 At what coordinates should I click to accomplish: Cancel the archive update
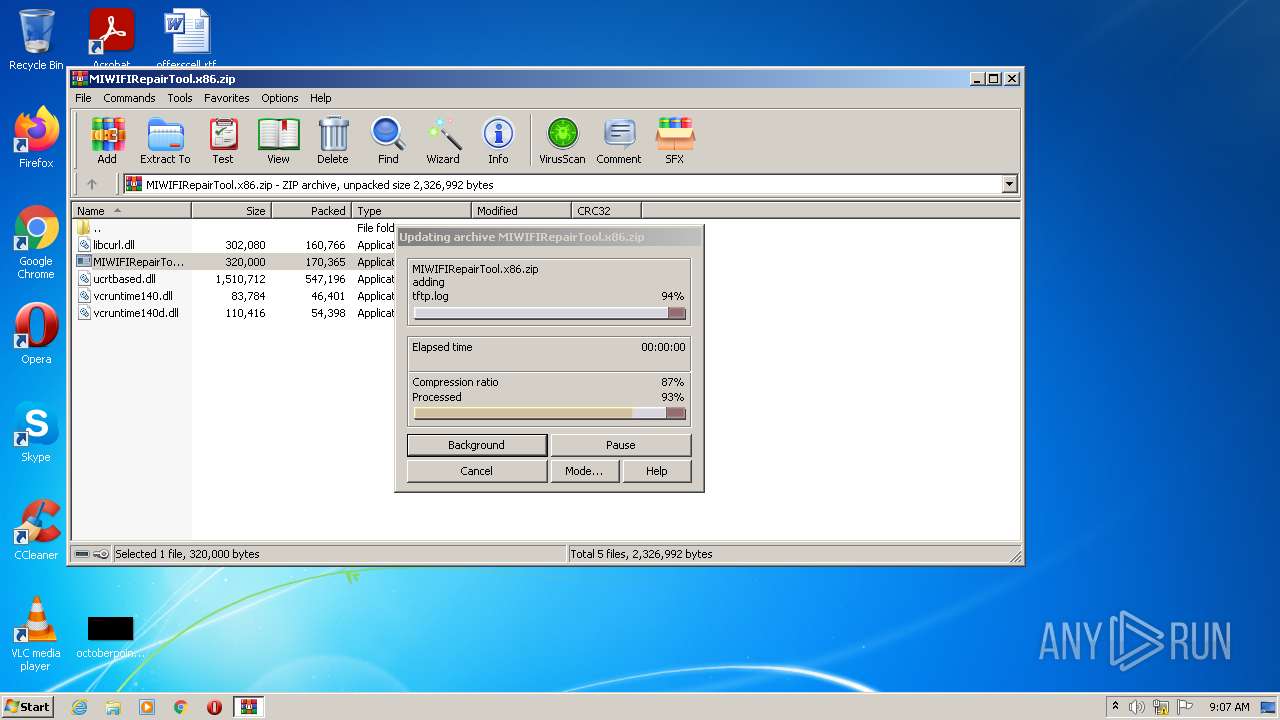[x=477, y=471]
